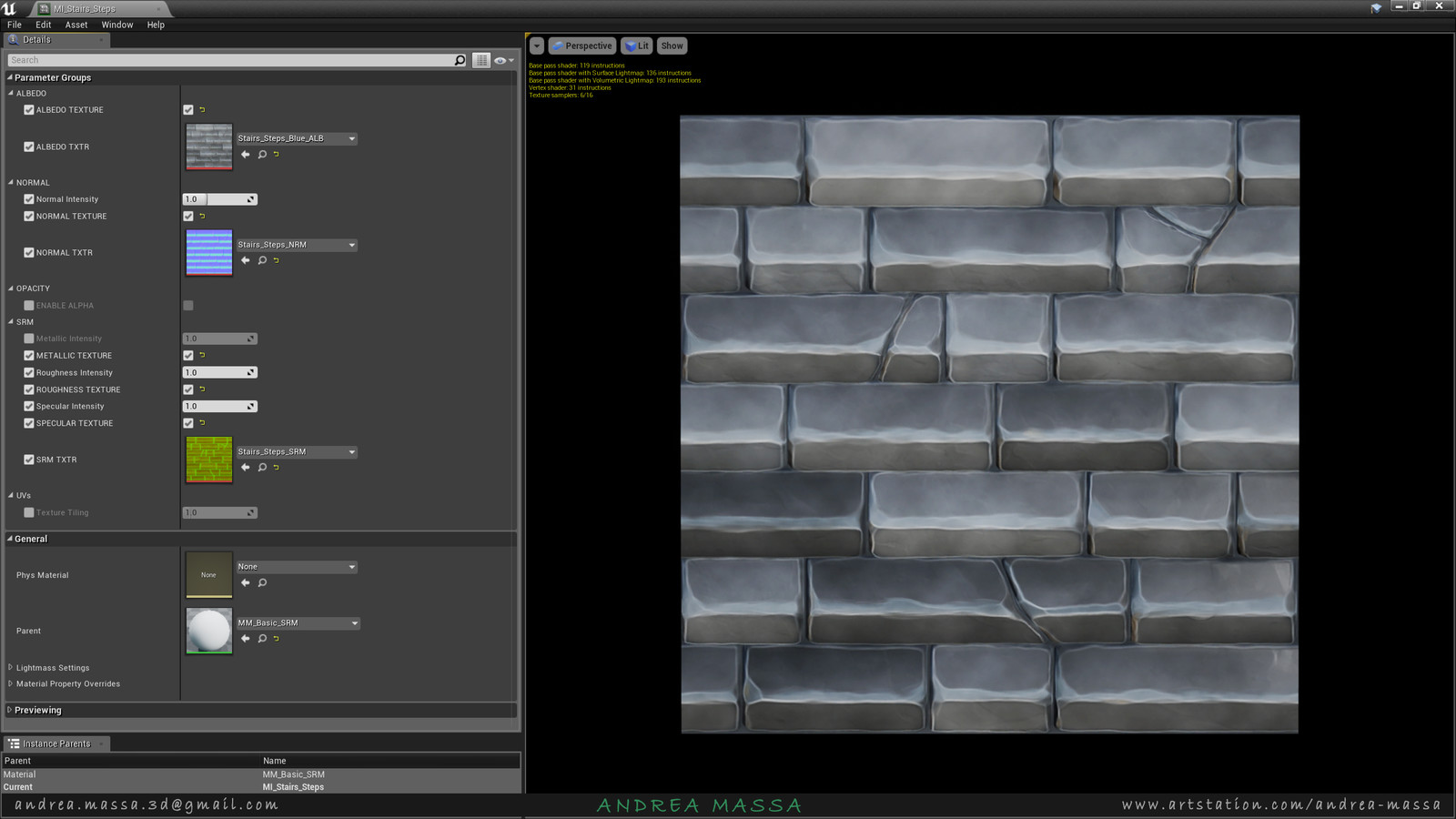Screen dimensions: 1456x819
Task: Open Stairs_Steps_Blue_ALB texture dropdown
Action: coord(297,139)
